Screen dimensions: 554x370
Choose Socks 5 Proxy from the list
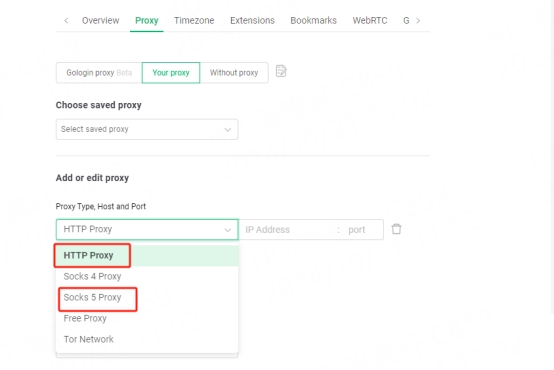click(x=147, y=298)
